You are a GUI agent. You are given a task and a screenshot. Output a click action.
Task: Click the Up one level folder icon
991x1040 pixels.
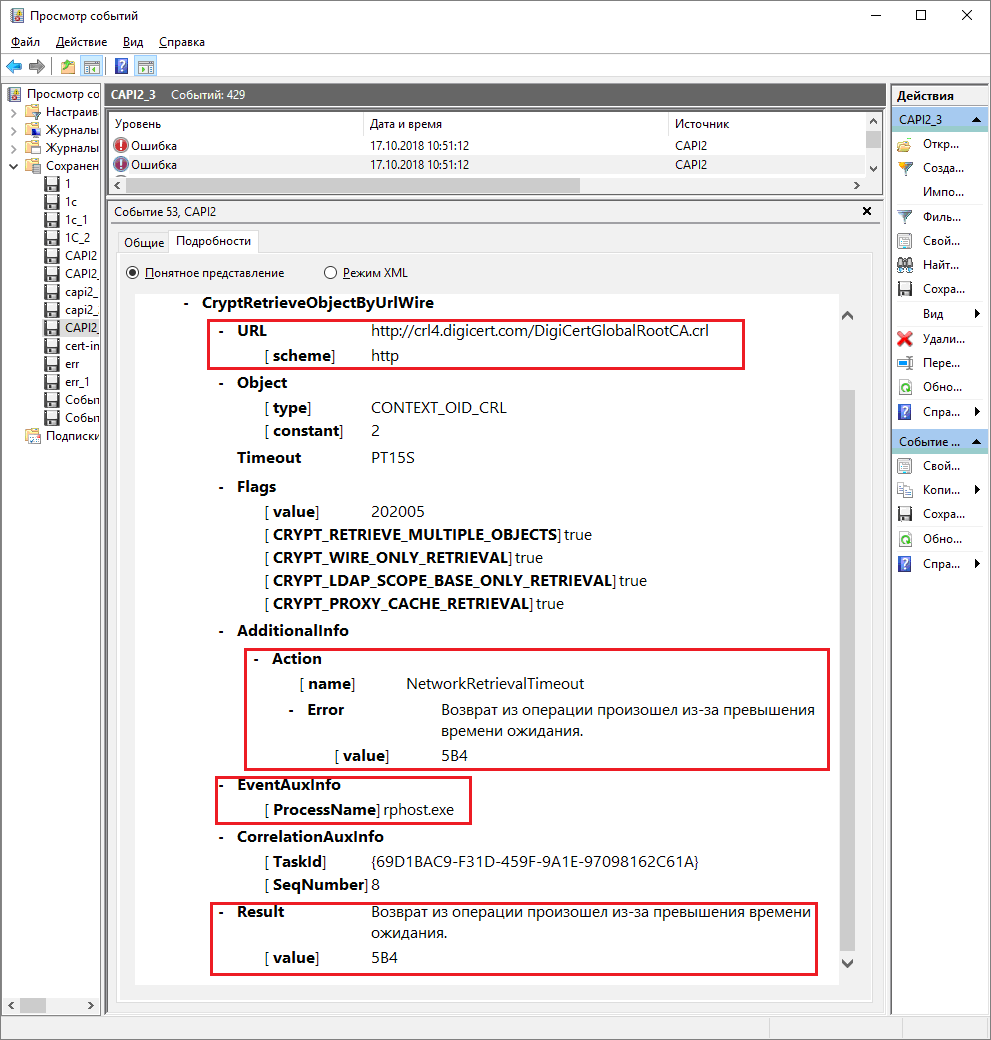[67, 67]
